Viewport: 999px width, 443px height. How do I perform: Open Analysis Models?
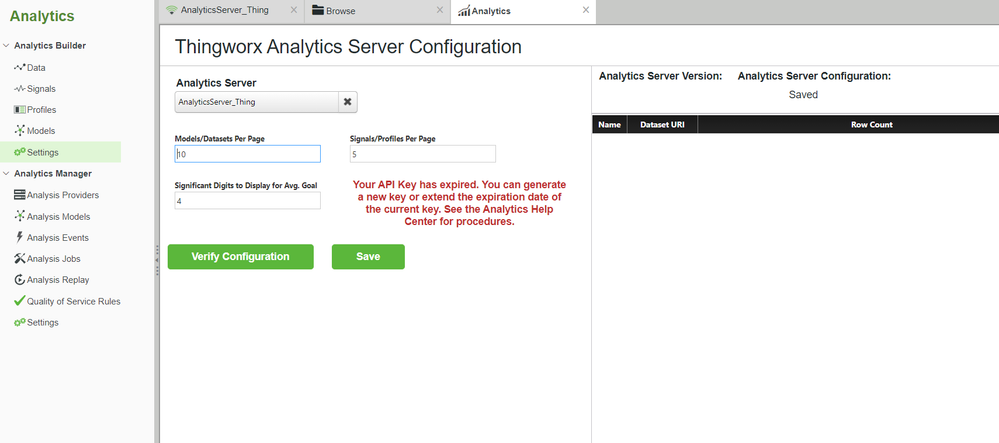click(58, 217)
